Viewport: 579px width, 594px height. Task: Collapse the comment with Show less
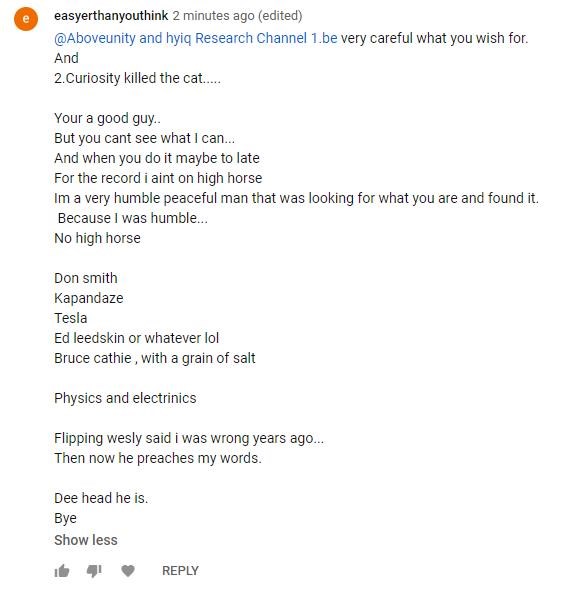[x=86, y=540]
